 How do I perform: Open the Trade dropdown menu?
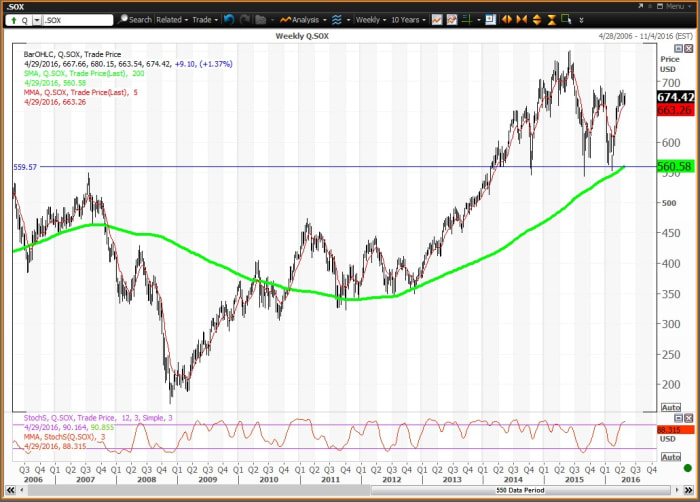[x=205, y=19]
